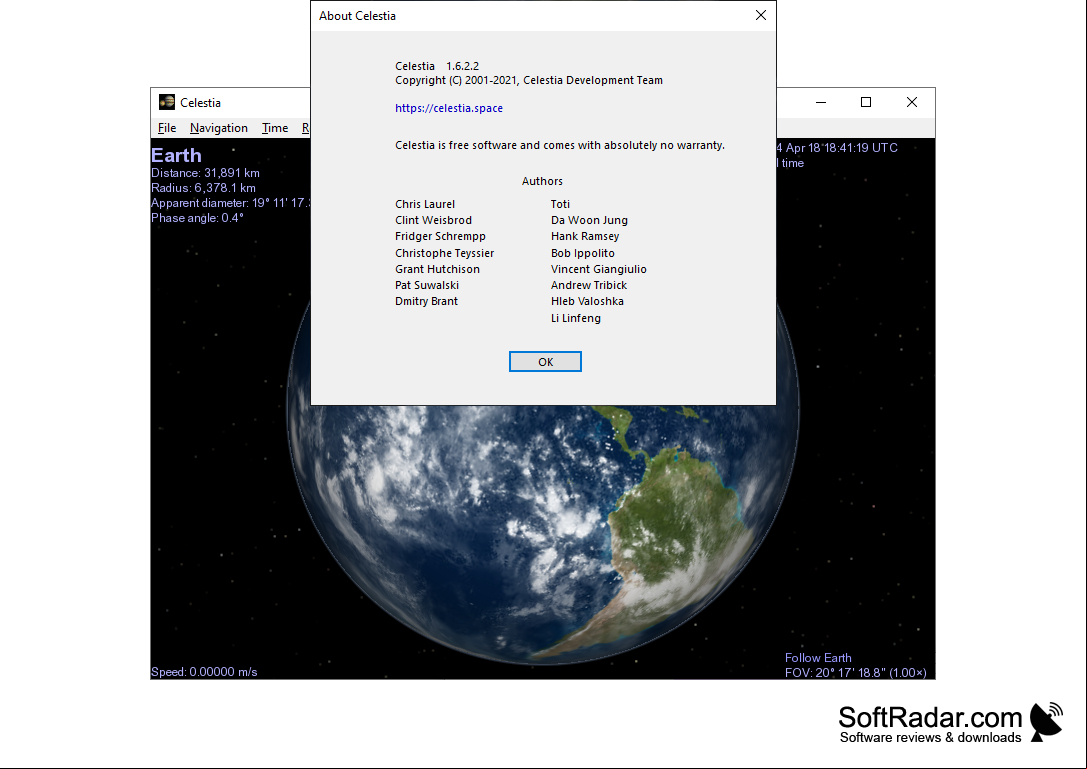The image size is (1087, 769).
Task: Click the 'Speed: 0.00000 m/s' readout
Action: click(204, 671)
